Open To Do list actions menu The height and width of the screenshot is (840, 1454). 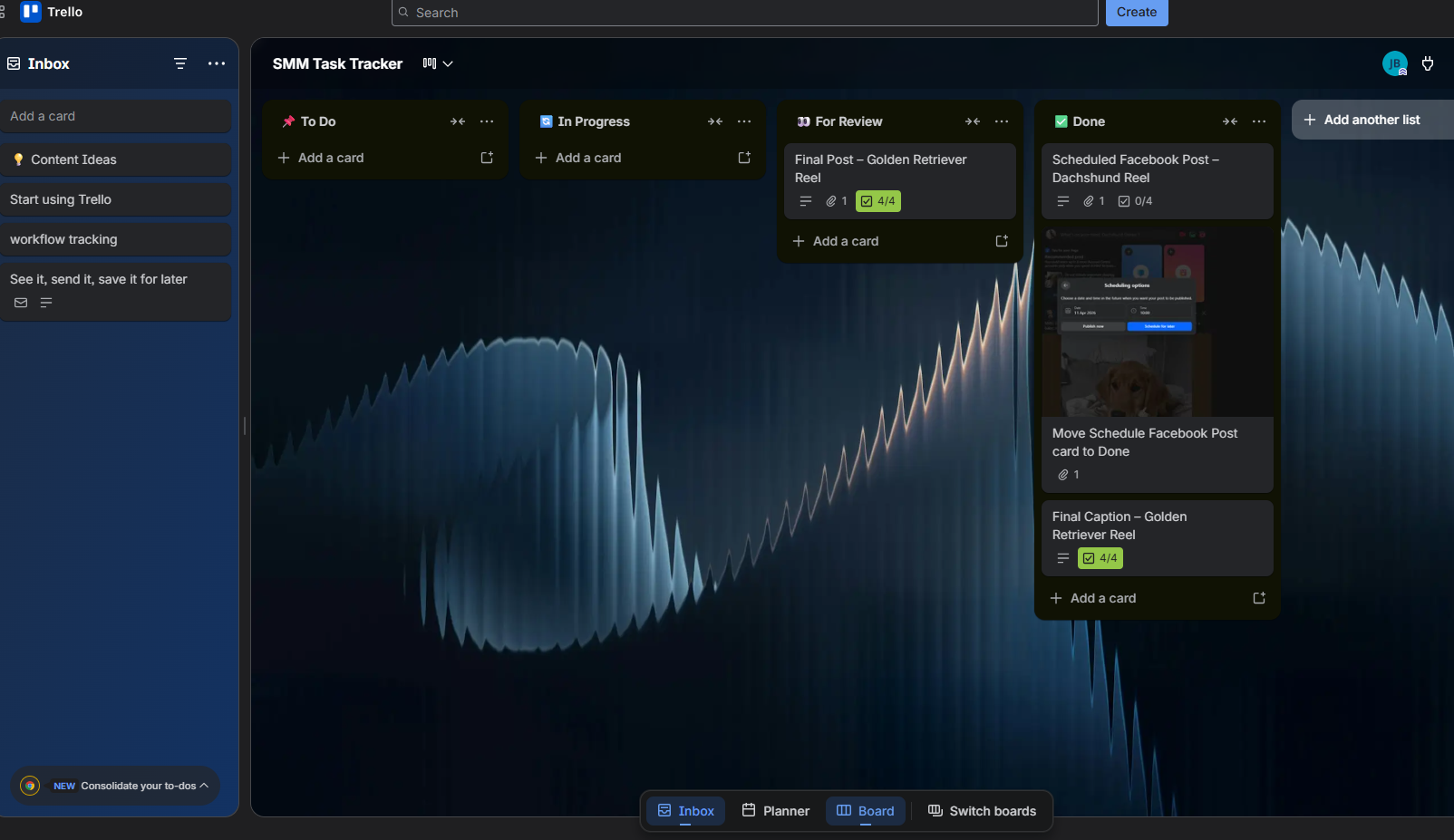coord(487,121)
